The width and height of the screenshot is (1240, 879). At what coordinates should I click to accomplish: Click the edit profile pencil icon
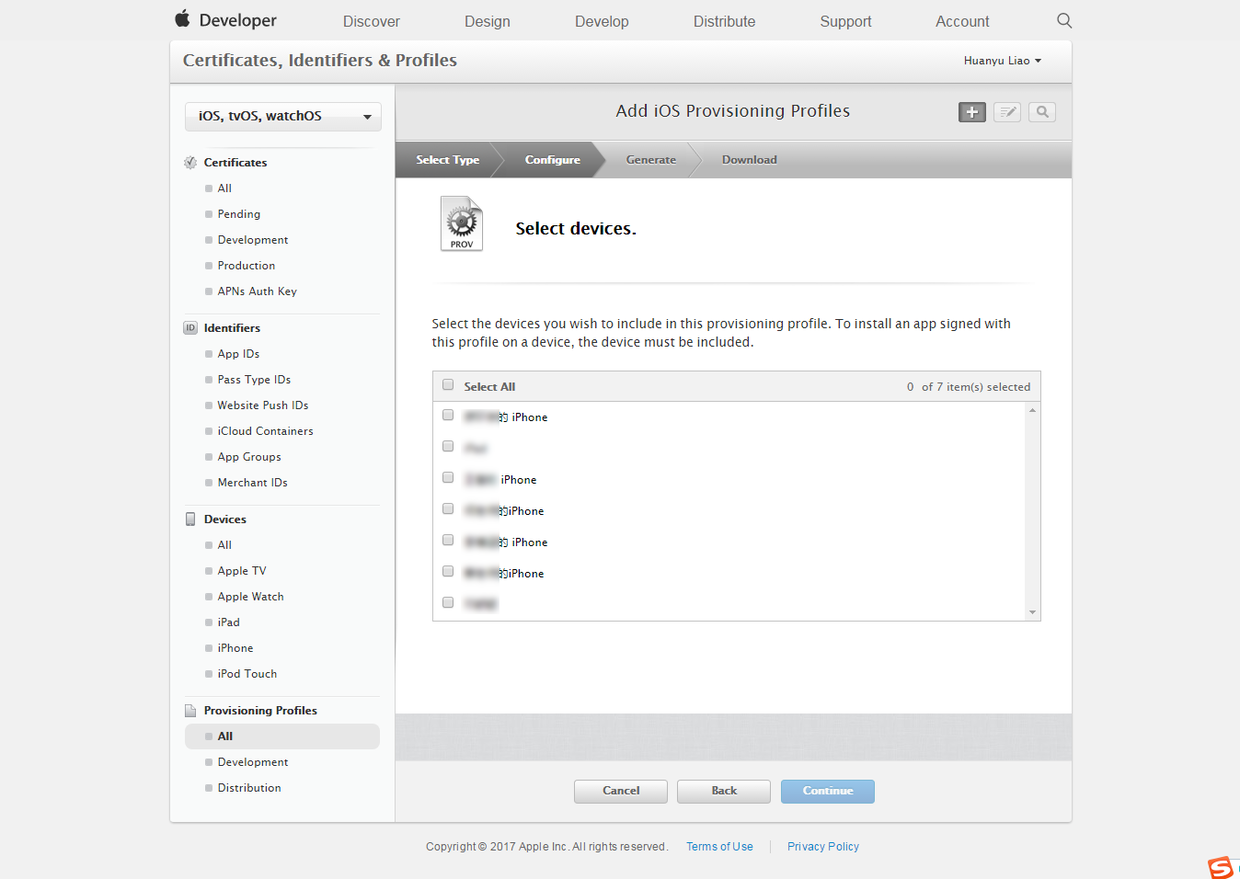pyautogui.click(x=1007, y=112)
